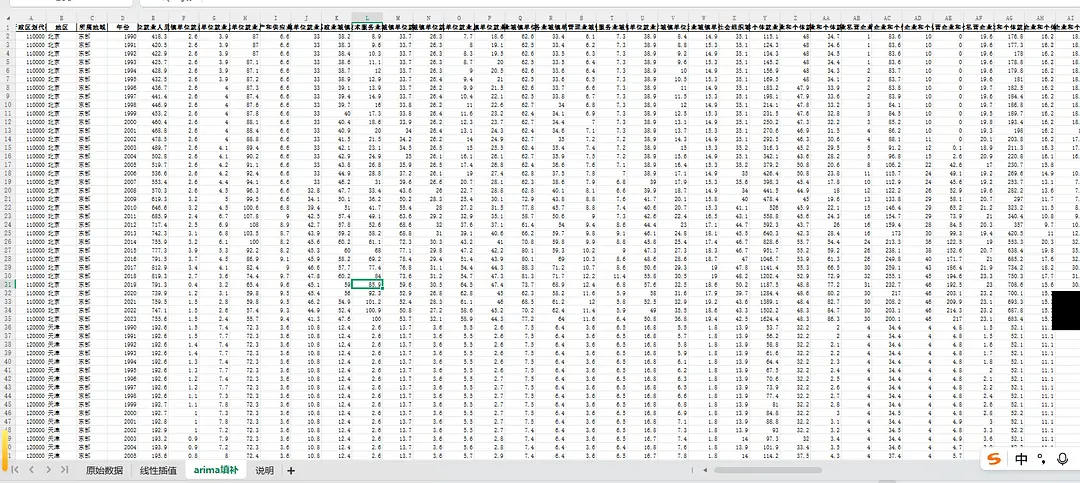Screen dimensions: 1080x483
Task: Click the select-all corner of the grid
Action: click(x=7, y=18)
